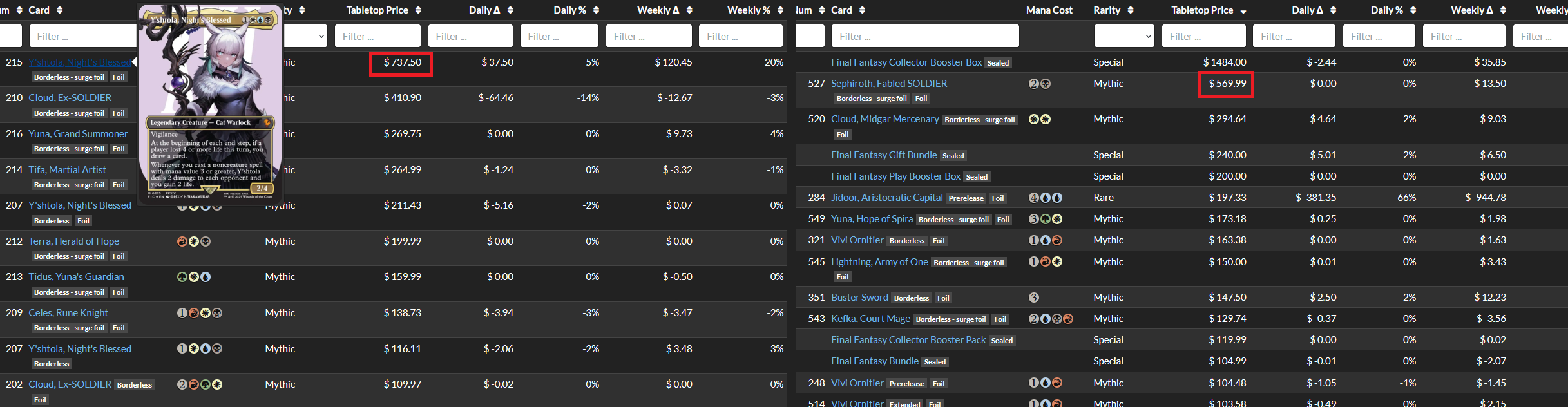Image resolution: width=1568 pixels, height=407 pixels.
Task: Click sort arrows next to left table's Tabletop Price
Action: (x=418, y=10)
